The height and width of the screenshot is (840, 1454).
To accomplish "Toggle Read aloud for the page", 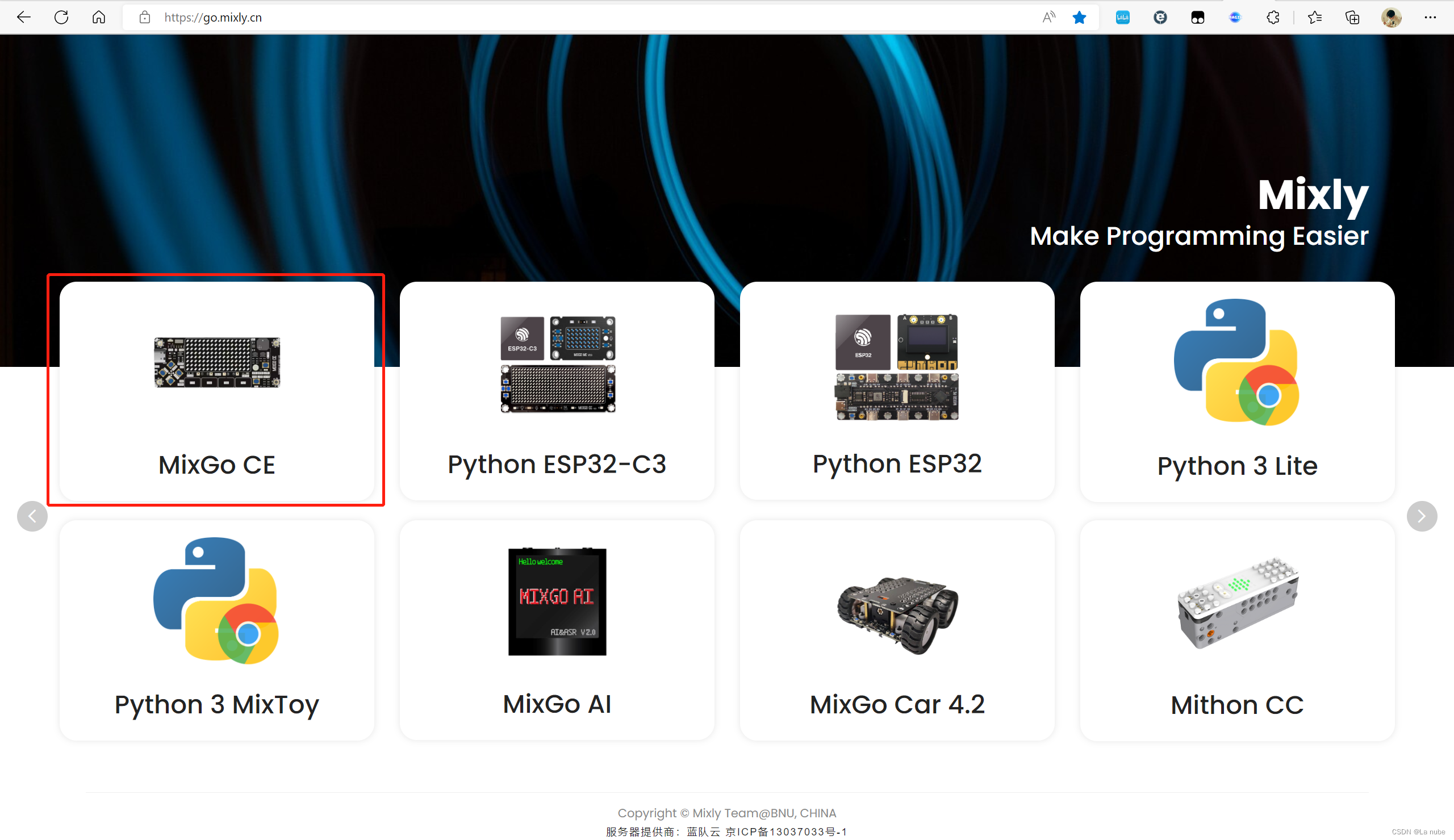I will point(1048,16).
